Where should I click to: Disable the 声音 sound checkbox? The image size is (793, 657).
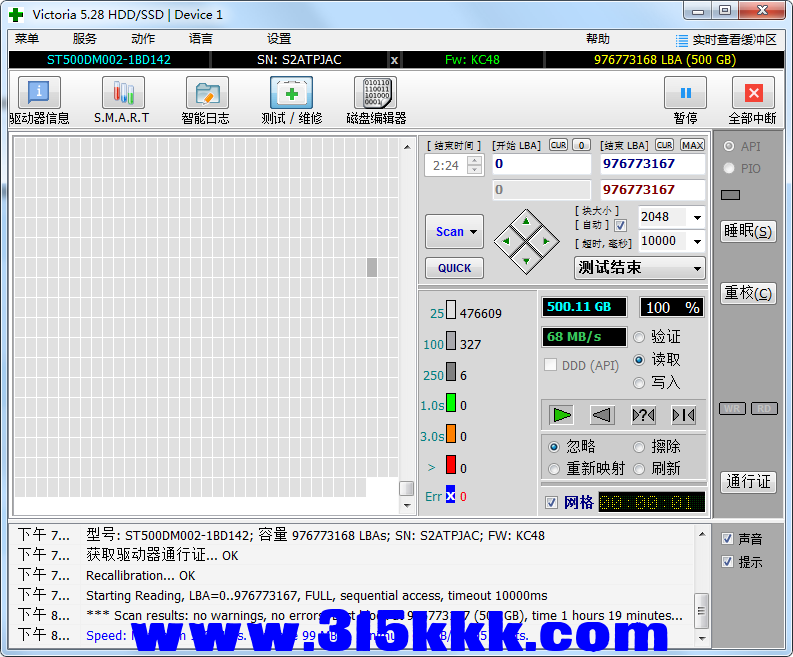727,538
